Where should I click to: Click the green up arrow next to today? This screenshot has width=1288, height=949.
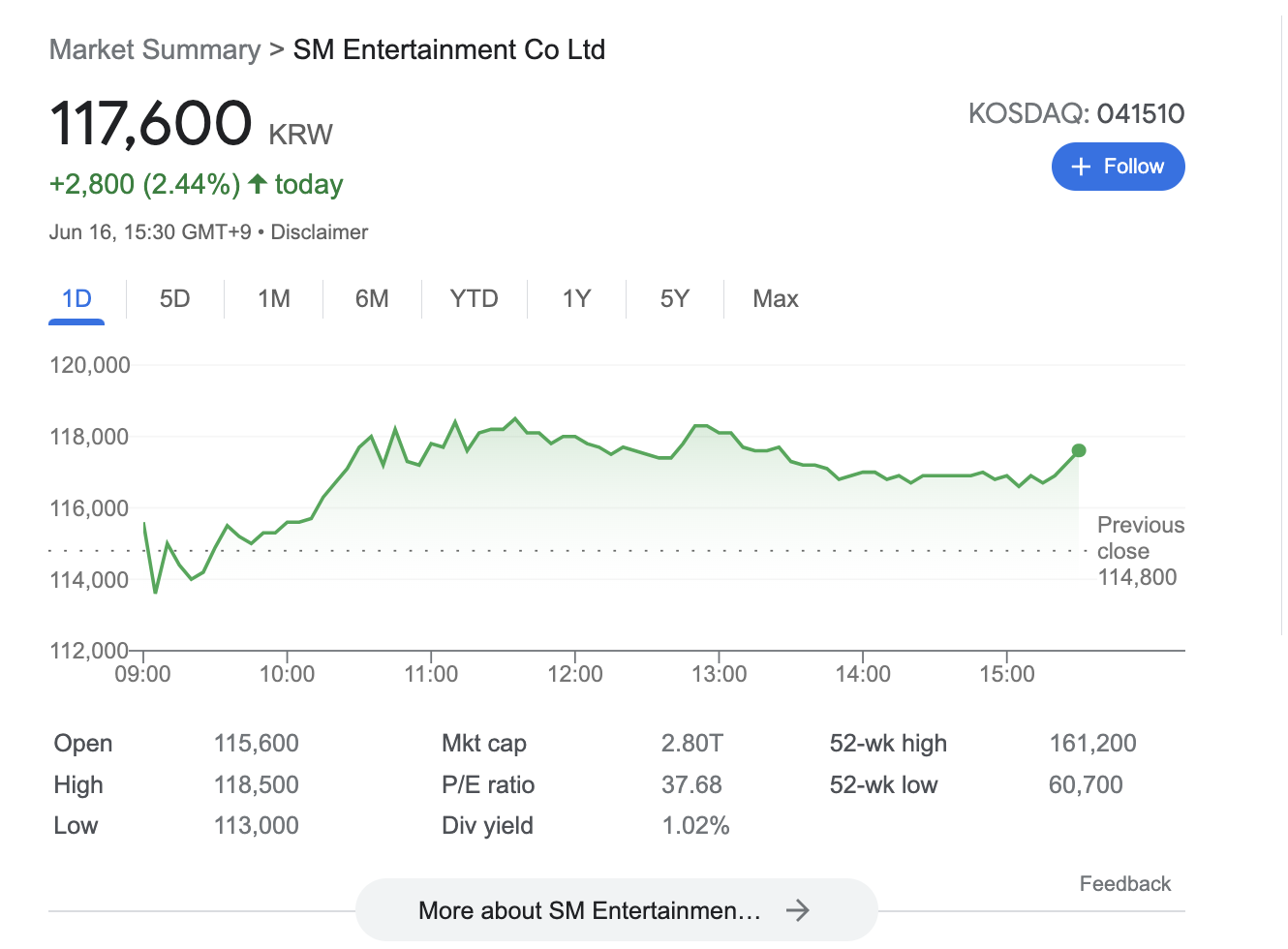click(x=258, y=183)
